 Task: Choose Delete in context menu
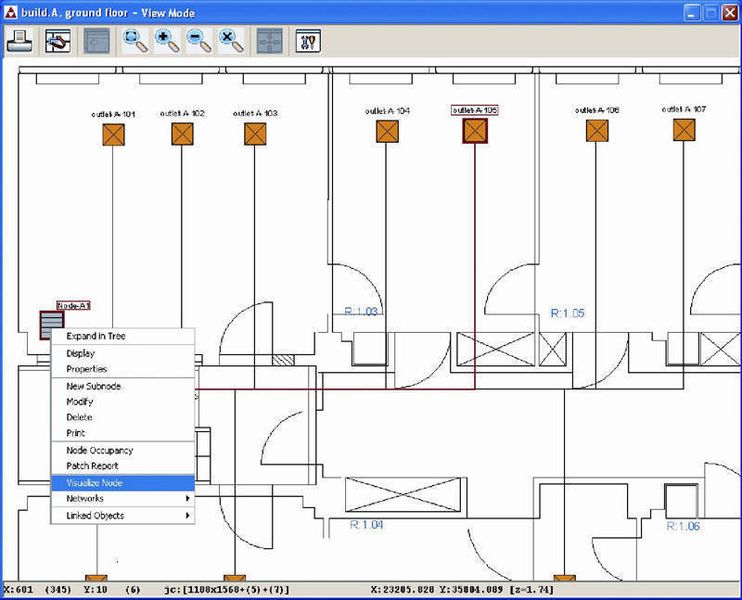click(x=123, y=417)
